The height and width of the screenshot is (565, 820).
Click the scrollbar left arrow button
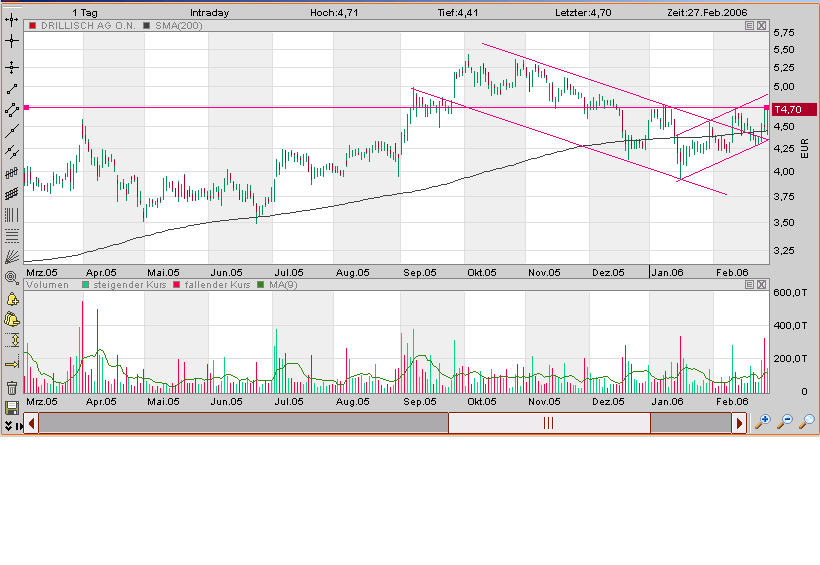click(31, 423)
